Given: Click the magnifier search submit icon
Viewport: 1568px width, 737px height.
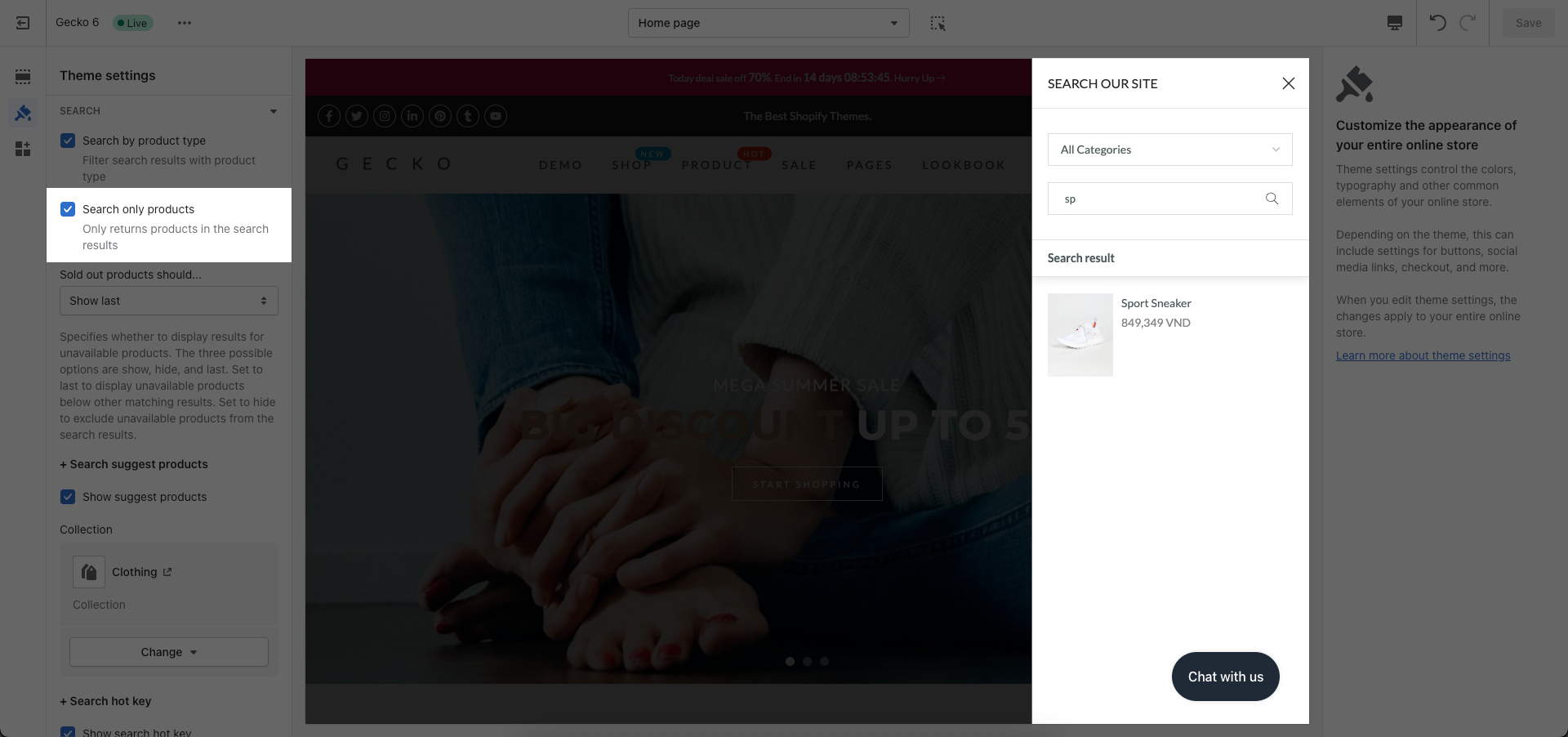Looking at the screenshot, I should [x=1272, y=199].
